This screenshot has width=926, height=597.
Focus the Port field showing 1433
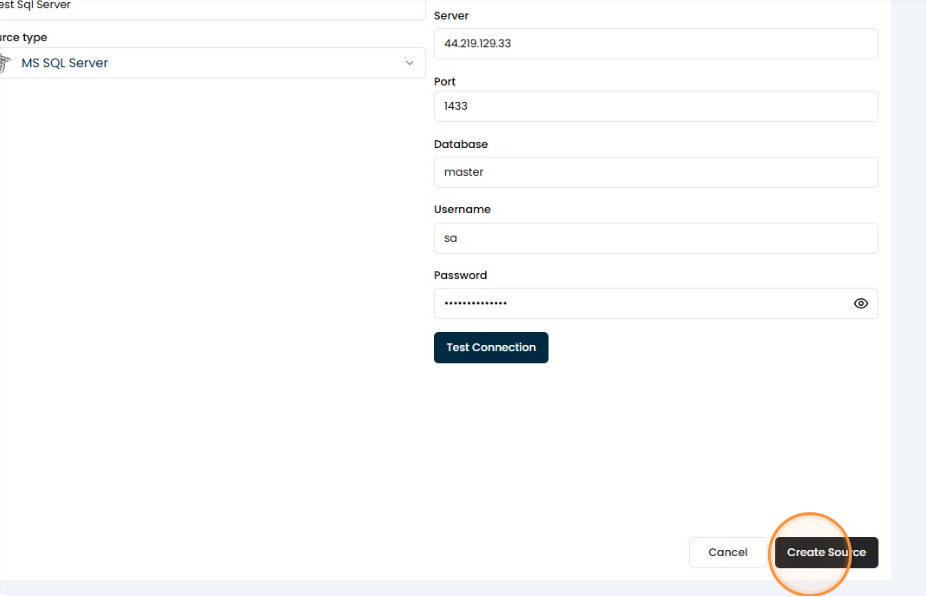(x=656, y=106)
